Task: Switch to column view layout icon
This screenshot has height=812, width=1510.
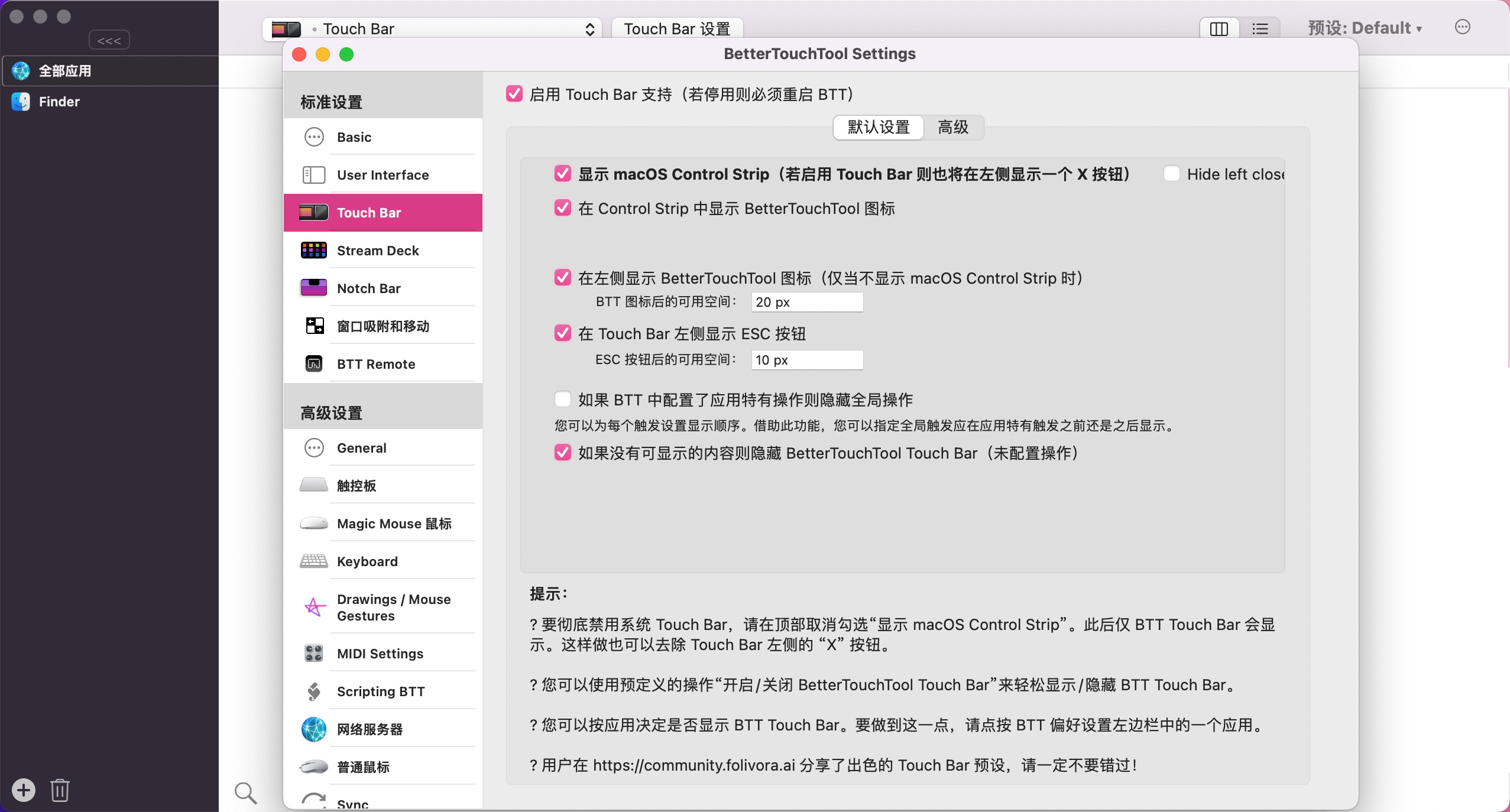Action: tap(1219, 28)
